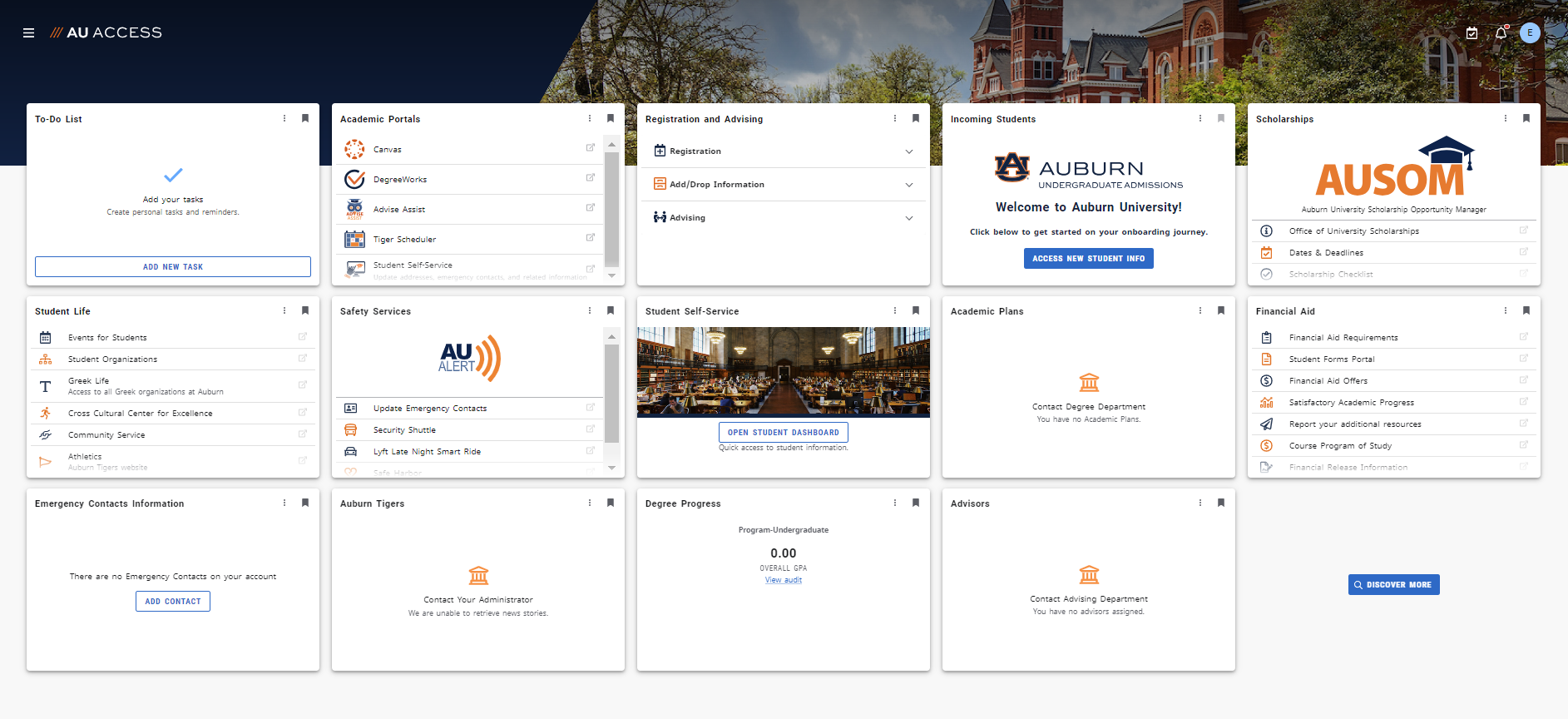The width and height of the screenshot is (1568, 719).
Task: Bookmark the Incoming Students card
Action: (1221, 119)
